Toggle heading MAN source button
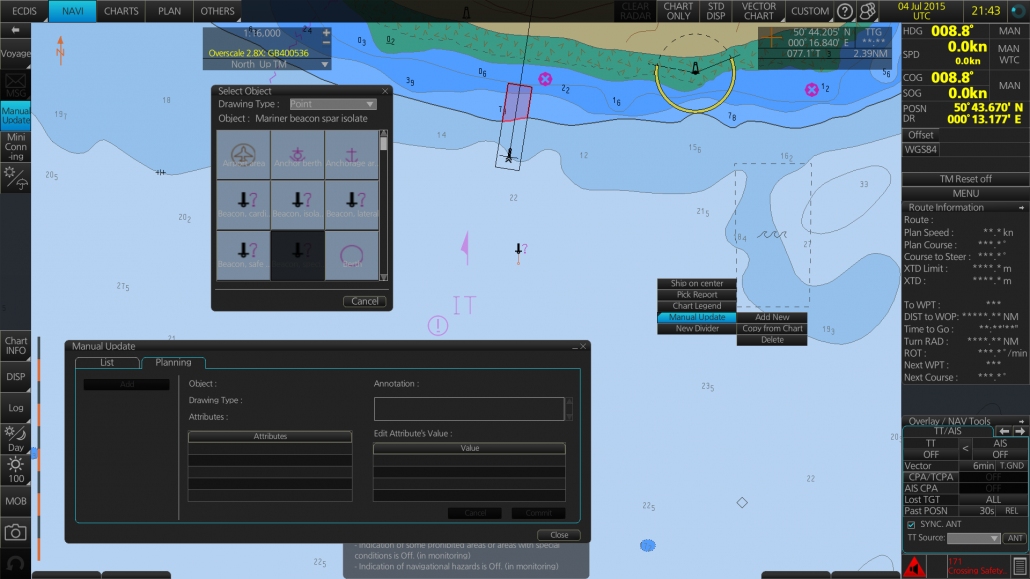Screen dimensions: 1030x579 coord(1009,31)
